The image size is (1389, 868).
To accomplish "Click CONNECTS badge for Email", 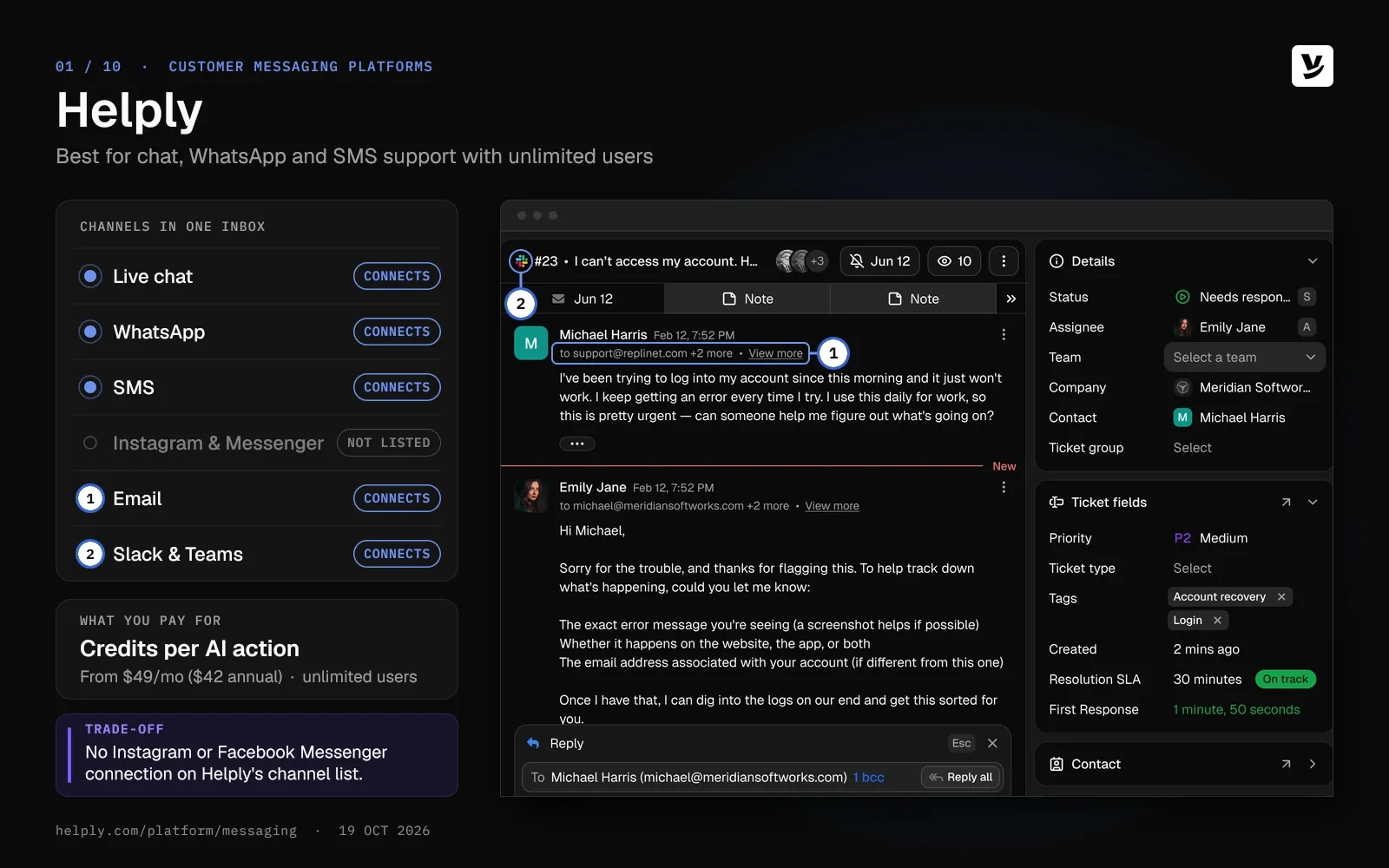I will point(397,498).
